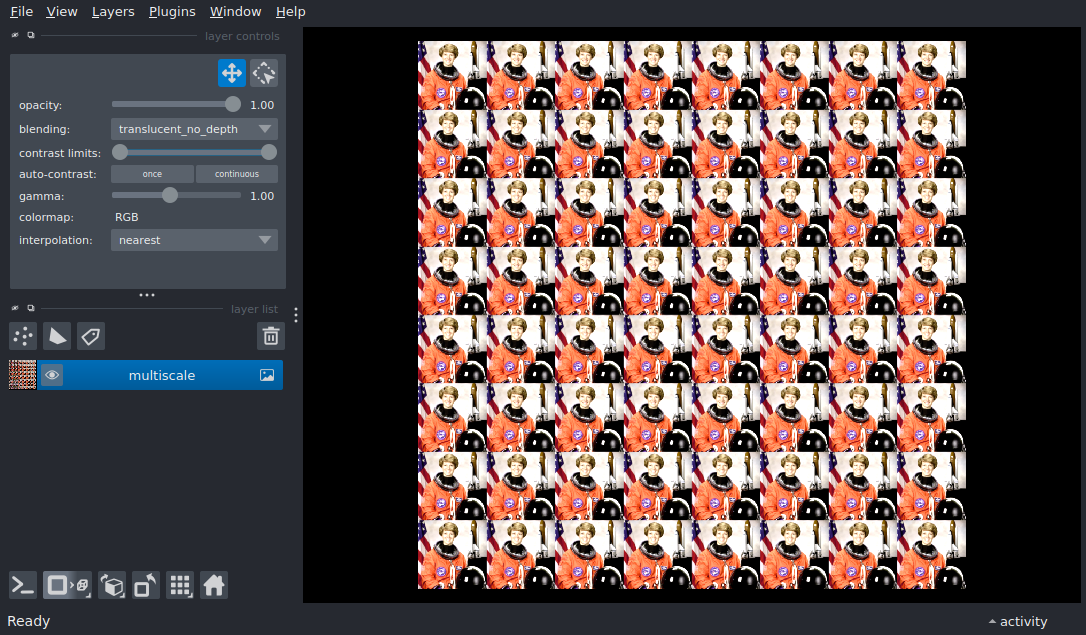
Task: Click the tiled astronaut image canvas
Action: 691,315
